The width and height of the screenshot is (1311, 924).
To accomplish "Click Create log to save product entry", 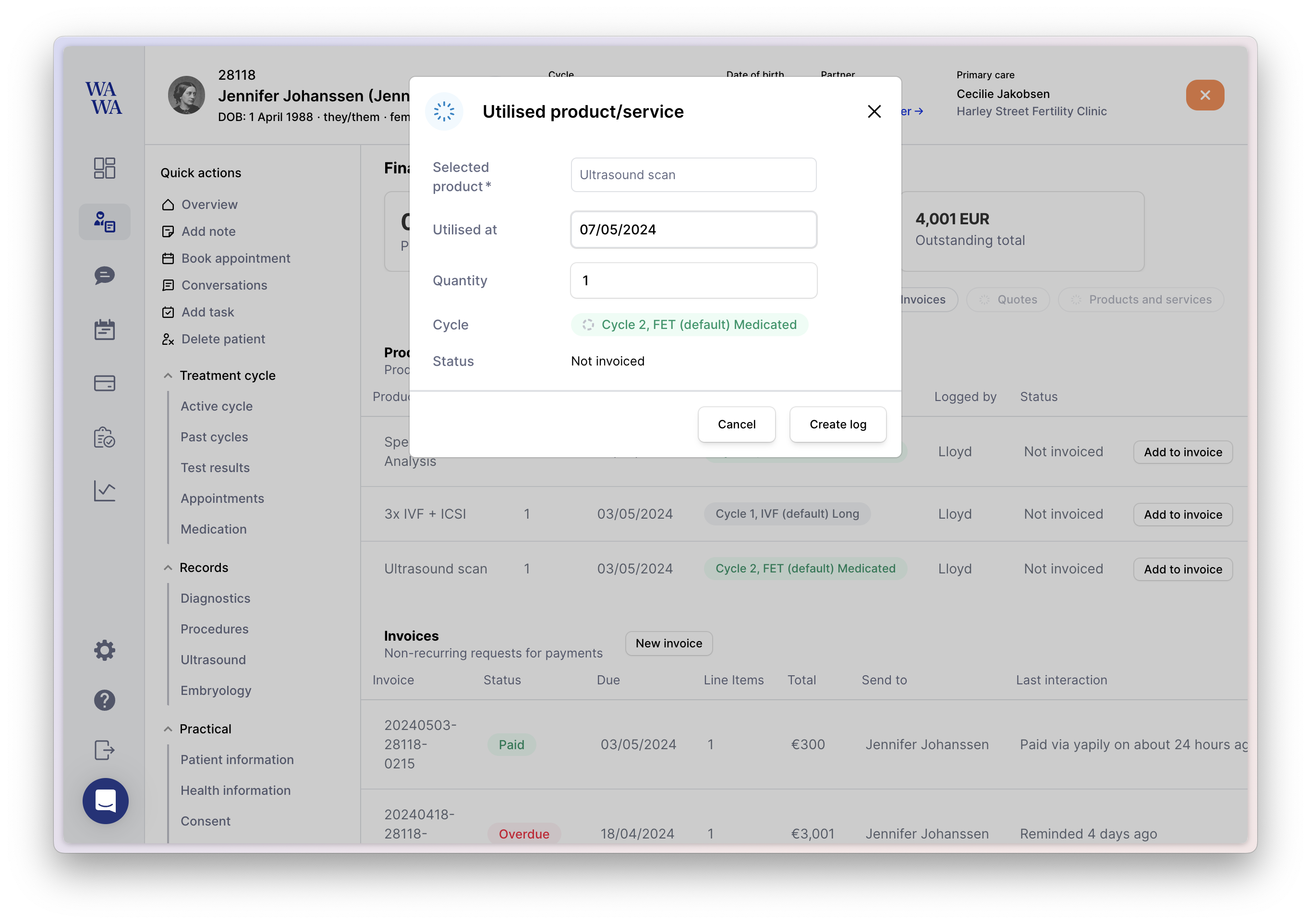I will [838, 424].
